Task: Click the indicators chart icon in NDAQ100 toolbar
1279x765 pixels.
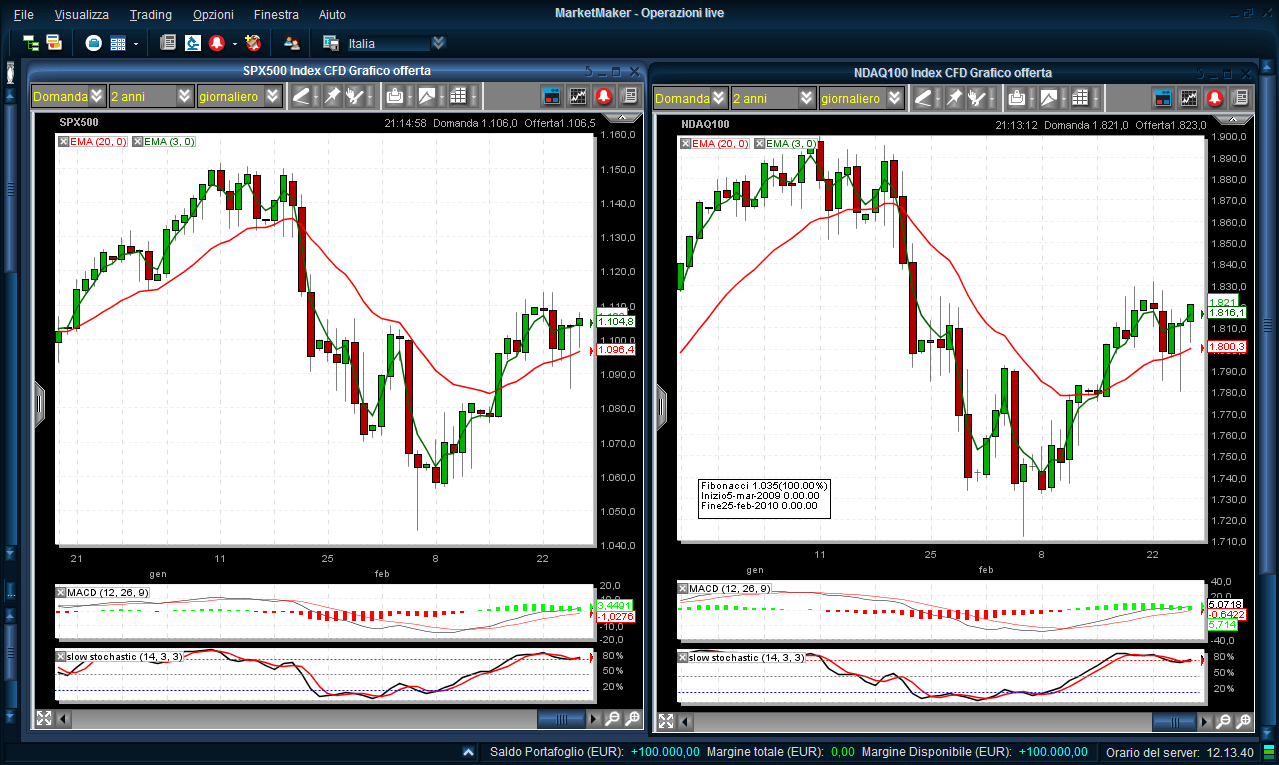Action: click(x=1189, y=98)
